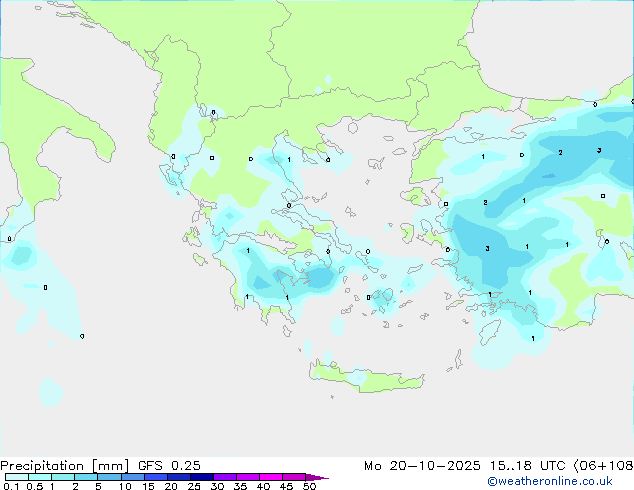Viewport: 634px width, 490px height.
Task: Pick the legend swatch between 45 and 50
Action: (294, 477)
